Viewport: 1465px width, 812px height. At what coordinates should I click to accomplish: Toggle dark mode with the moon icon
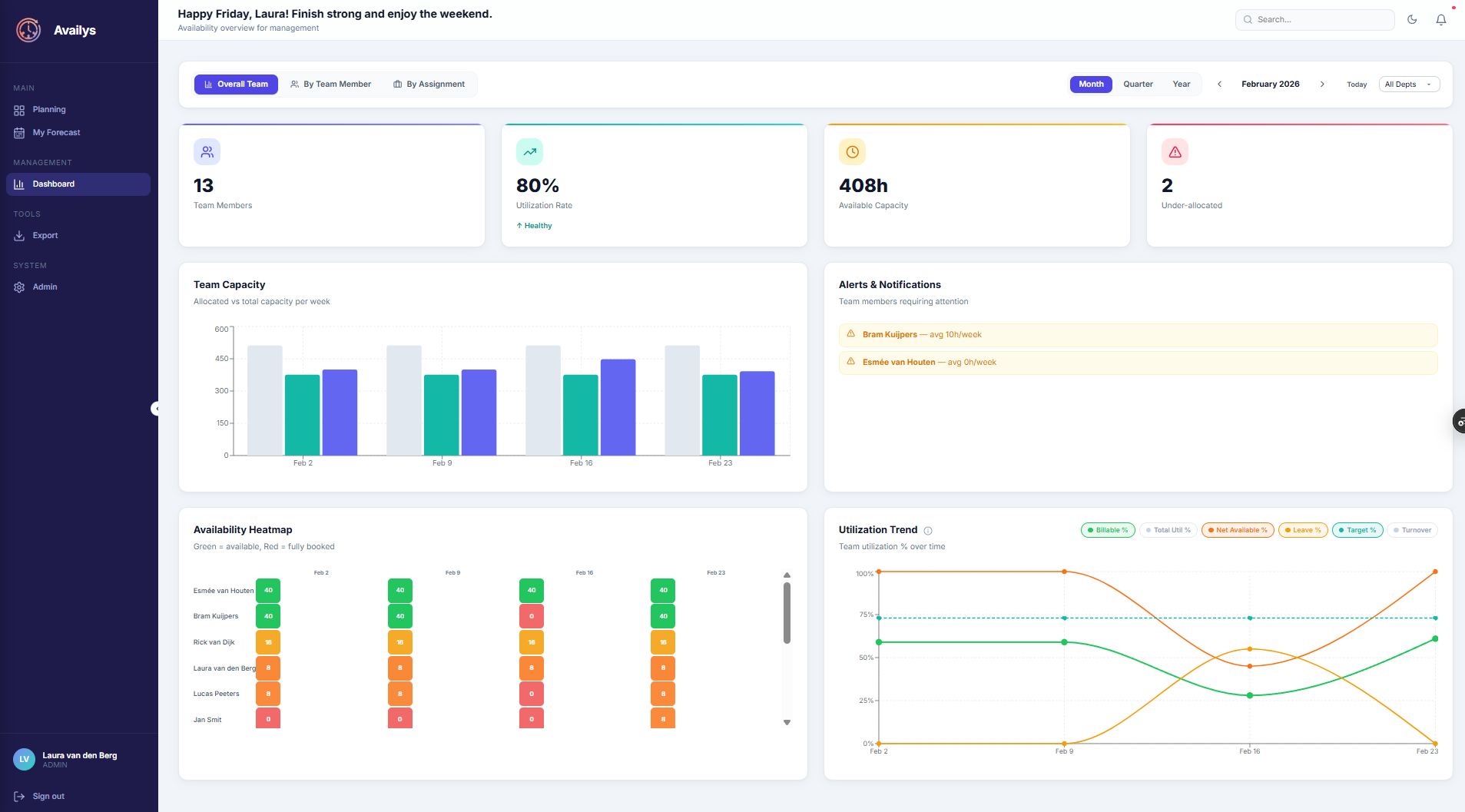click(1412, 19)
